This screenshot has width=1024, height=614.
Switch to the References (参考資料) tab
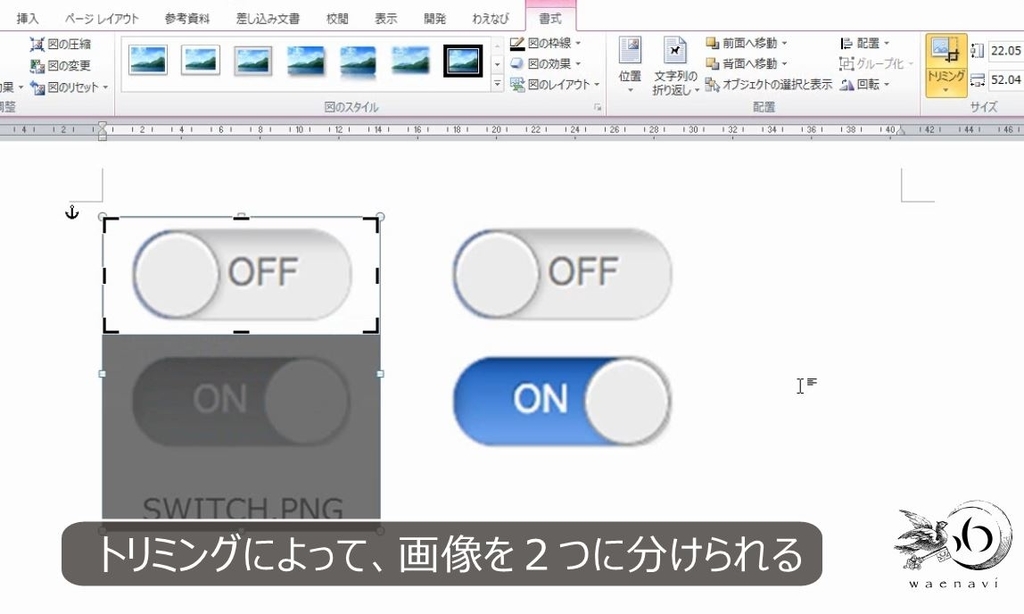click(x=187, y=18)
